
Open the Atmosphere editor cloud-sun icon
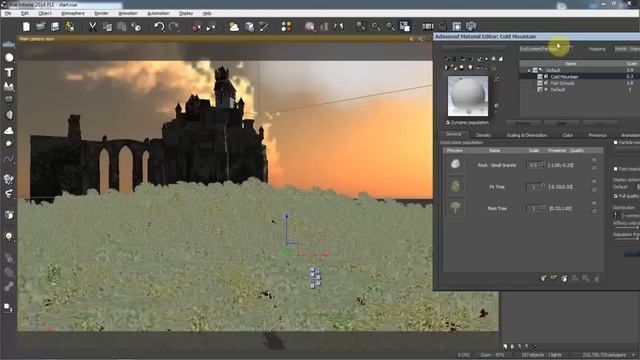click(x=234, y=27)
